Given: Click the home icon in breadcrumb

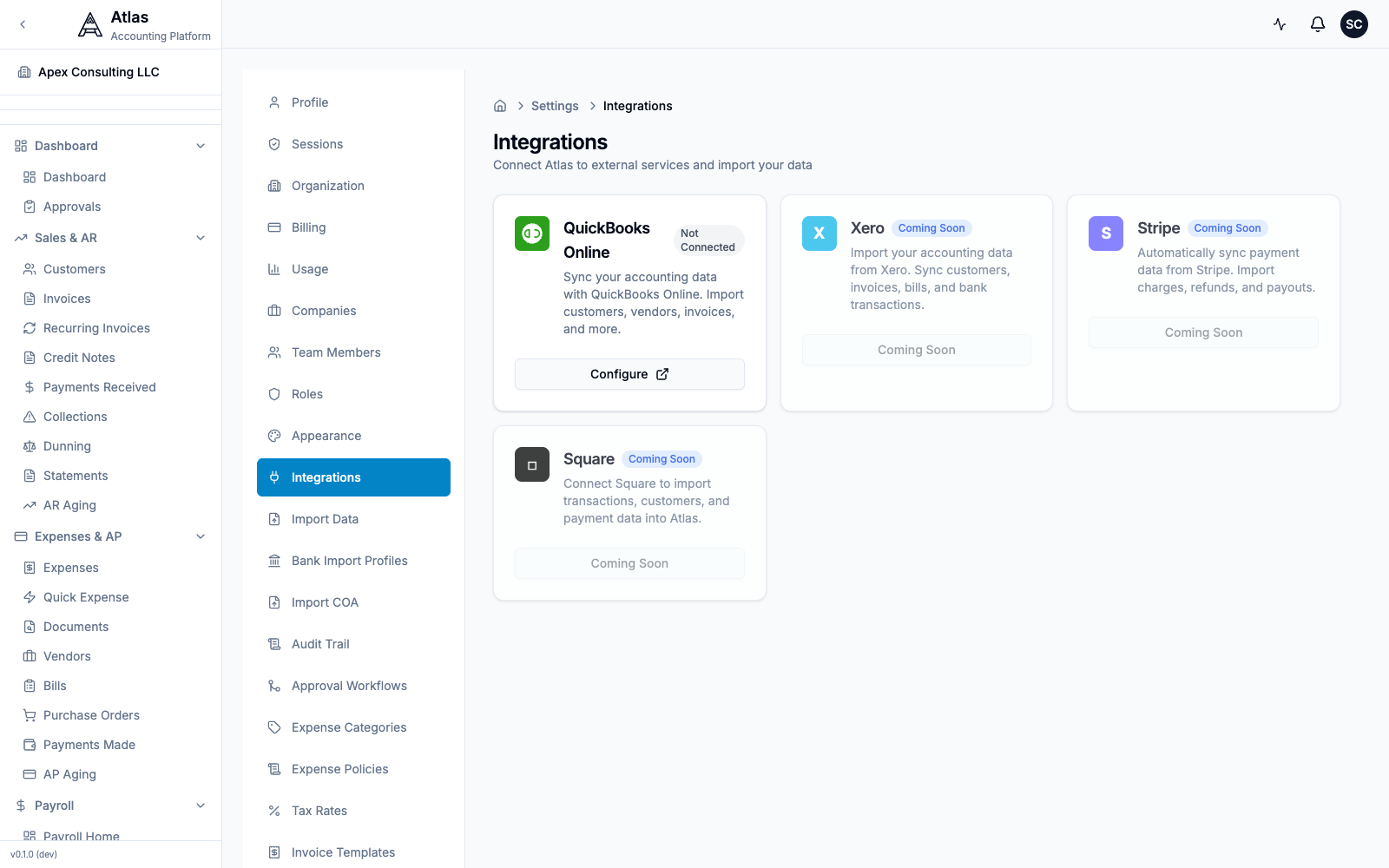Looking at the screenshot, I should point(500,106).
